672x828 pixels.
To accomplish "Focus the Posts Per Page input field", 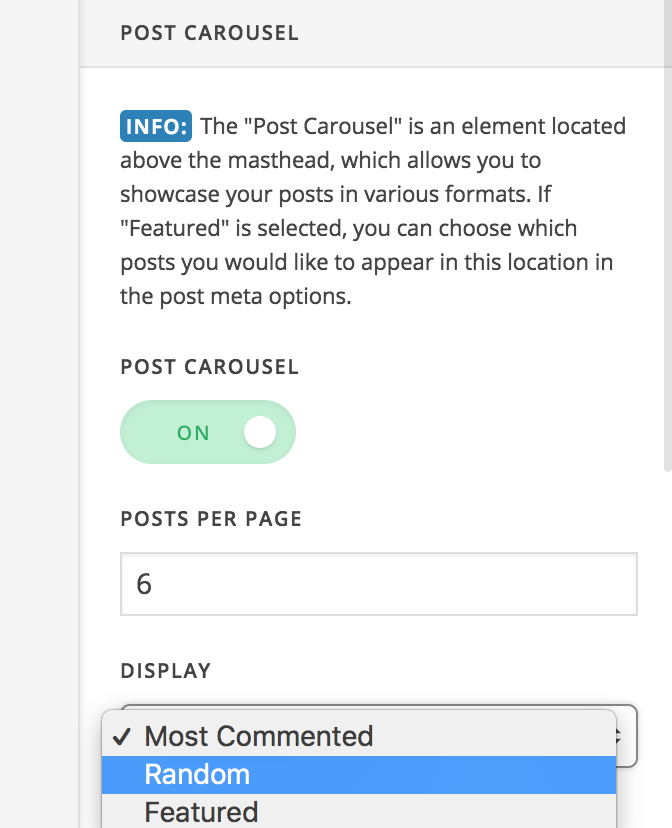I will 379,584.
